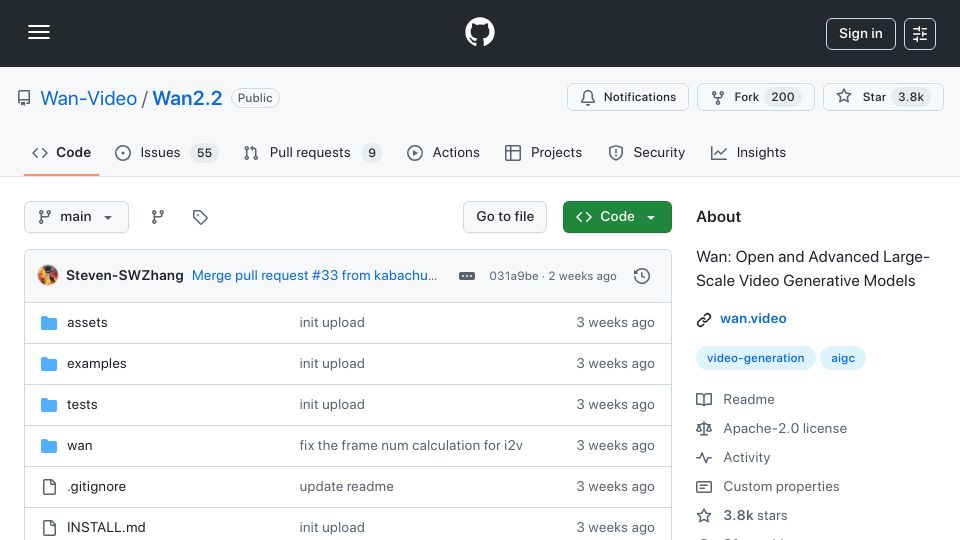Open the Pull requests tab
The image size is (960, 540).
(x=312, y=152)
